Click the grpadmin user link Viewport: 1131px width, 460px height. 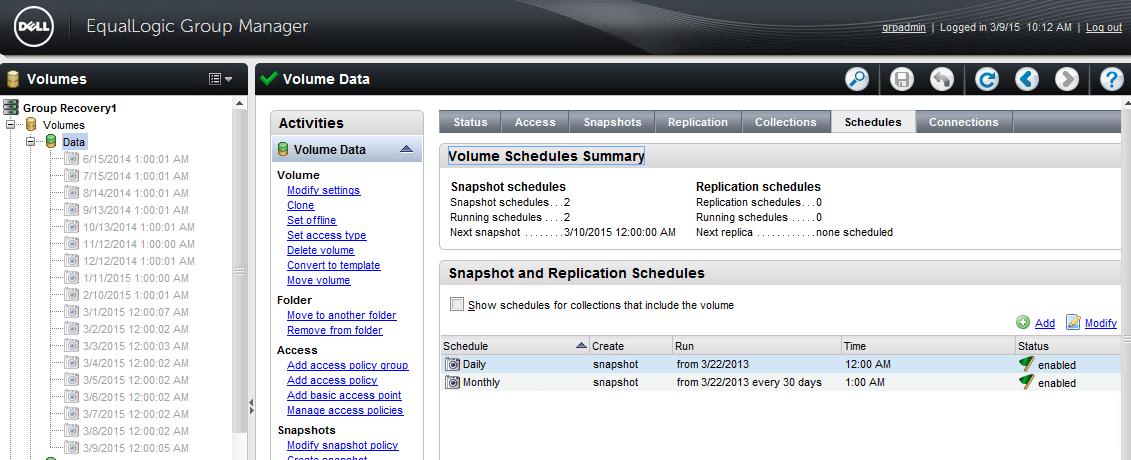[x=904, y=27]
